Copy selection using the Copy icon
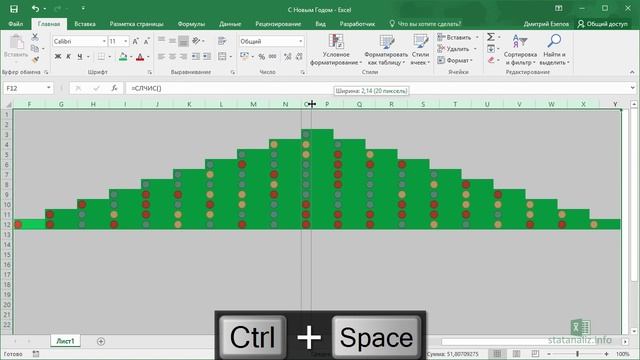640x360 pixels. (35, 49)
